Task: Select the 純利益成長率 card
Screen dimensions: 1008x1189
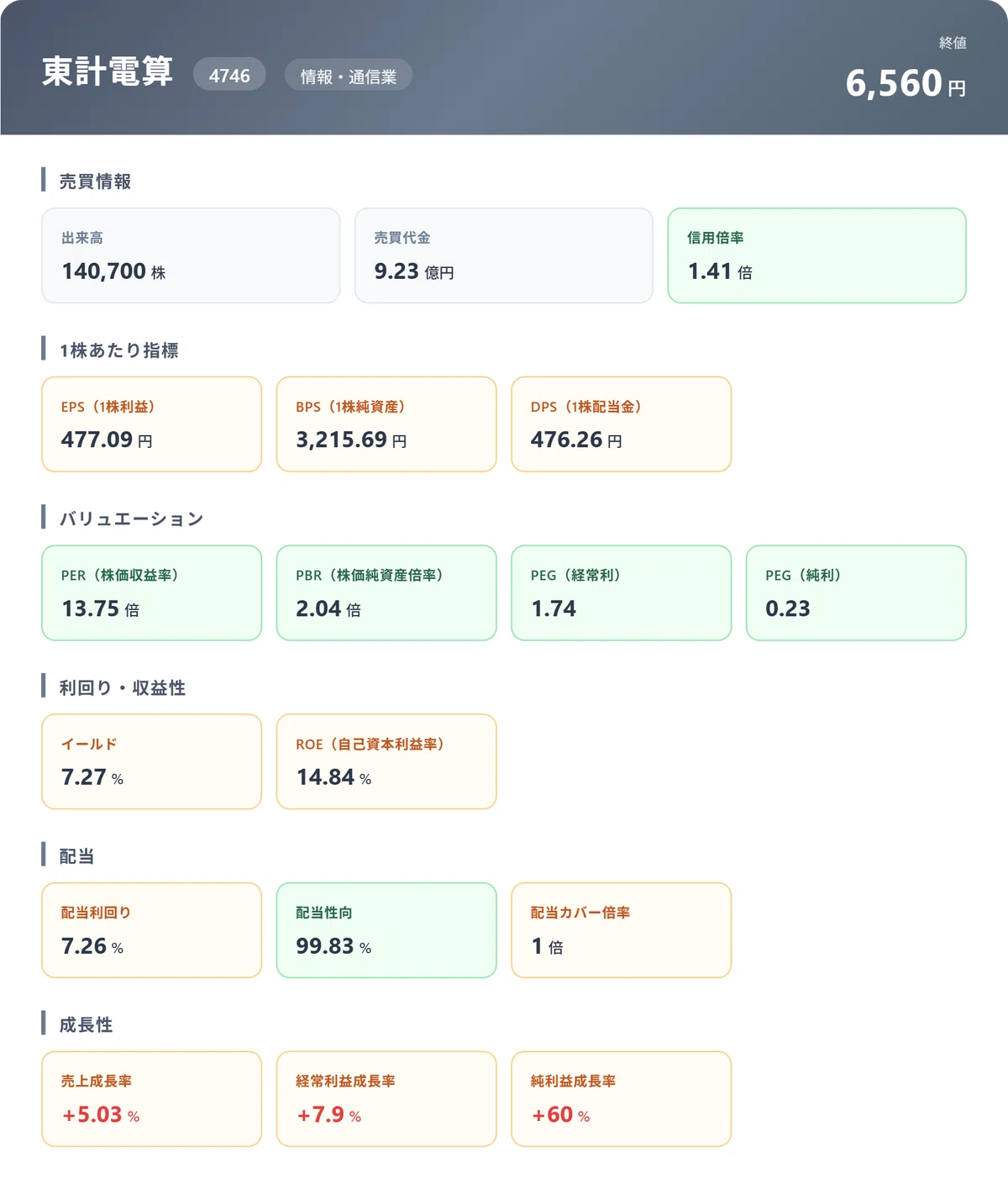Action: (622, 1099)
